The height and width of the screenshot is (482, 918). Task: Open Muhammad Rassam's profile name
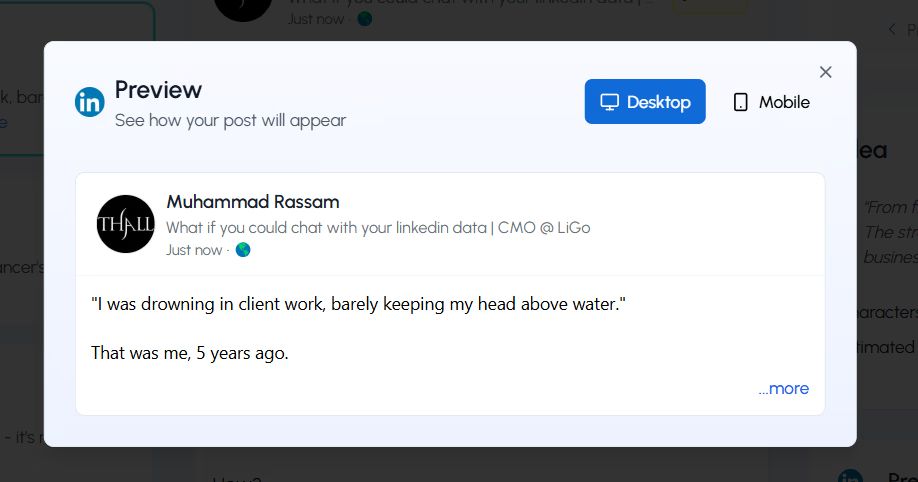point(253,202)
